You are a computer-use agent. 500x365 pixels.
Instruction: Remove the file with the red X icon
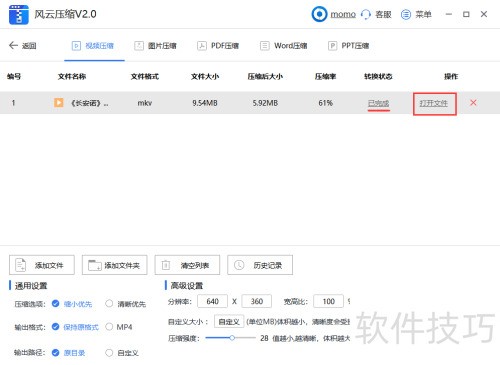[x=473, y=103]
